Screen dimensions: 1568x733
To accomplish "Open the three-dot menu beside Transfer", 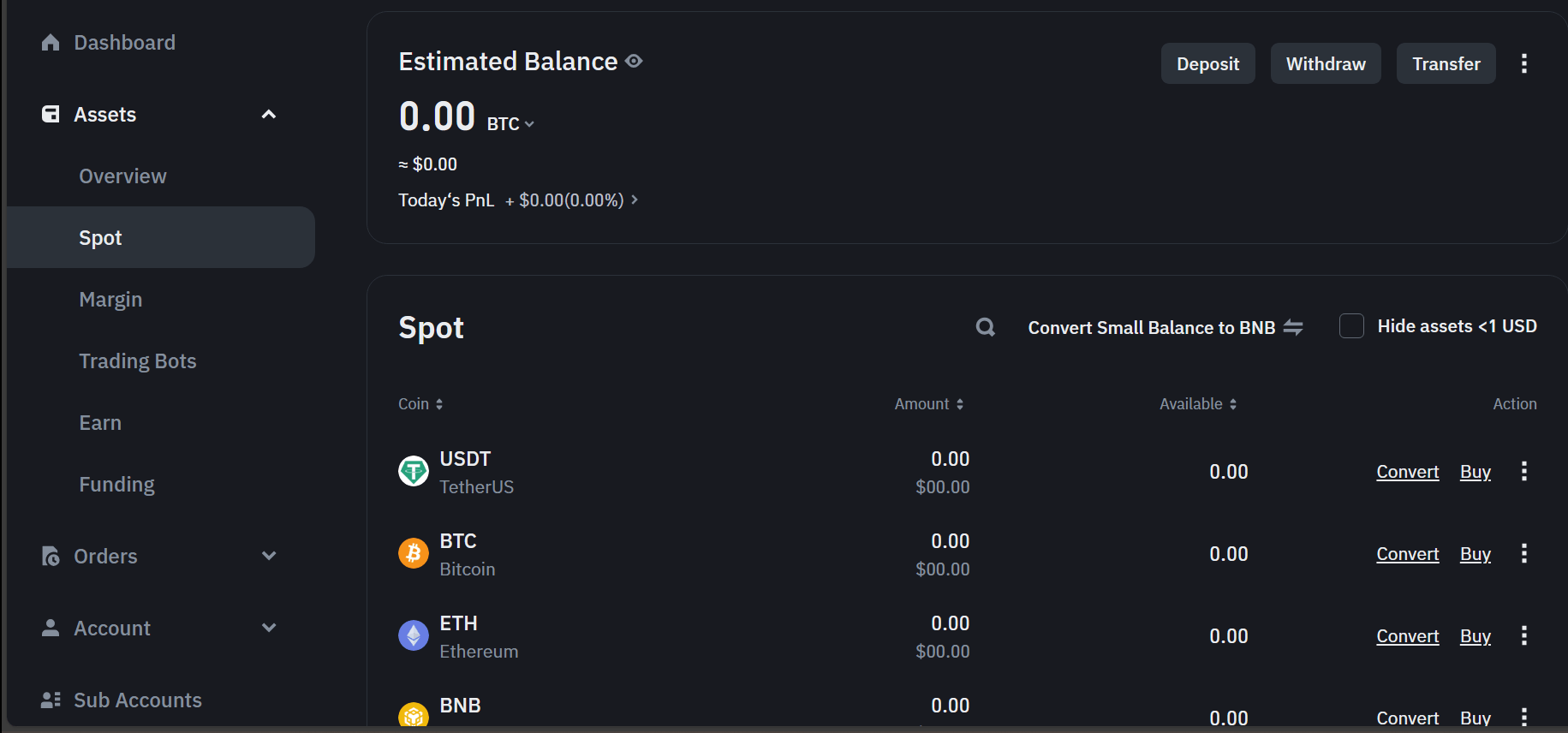I will 1523,63.
